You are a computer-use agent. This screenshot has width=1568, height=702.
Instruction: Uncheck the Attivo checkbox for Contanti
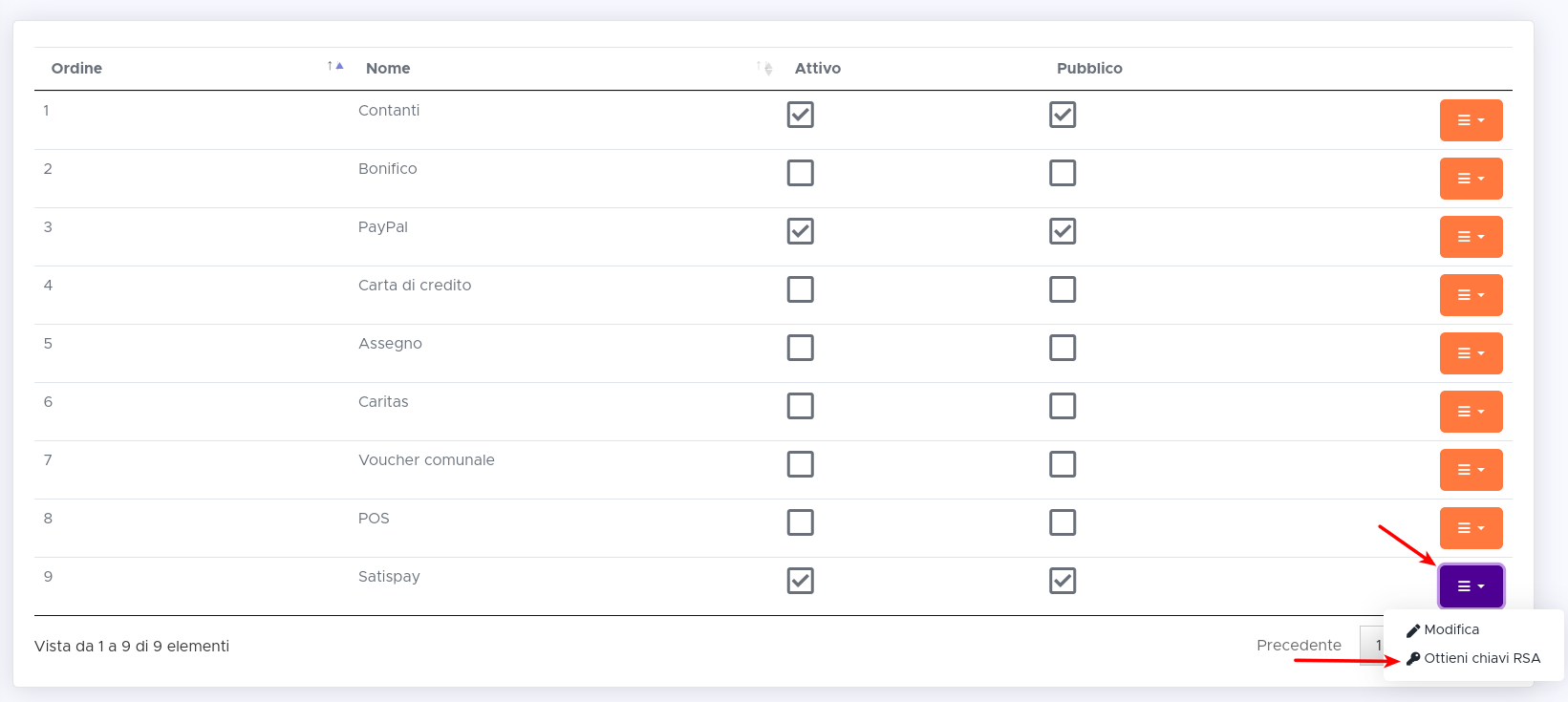coord(800,115)
